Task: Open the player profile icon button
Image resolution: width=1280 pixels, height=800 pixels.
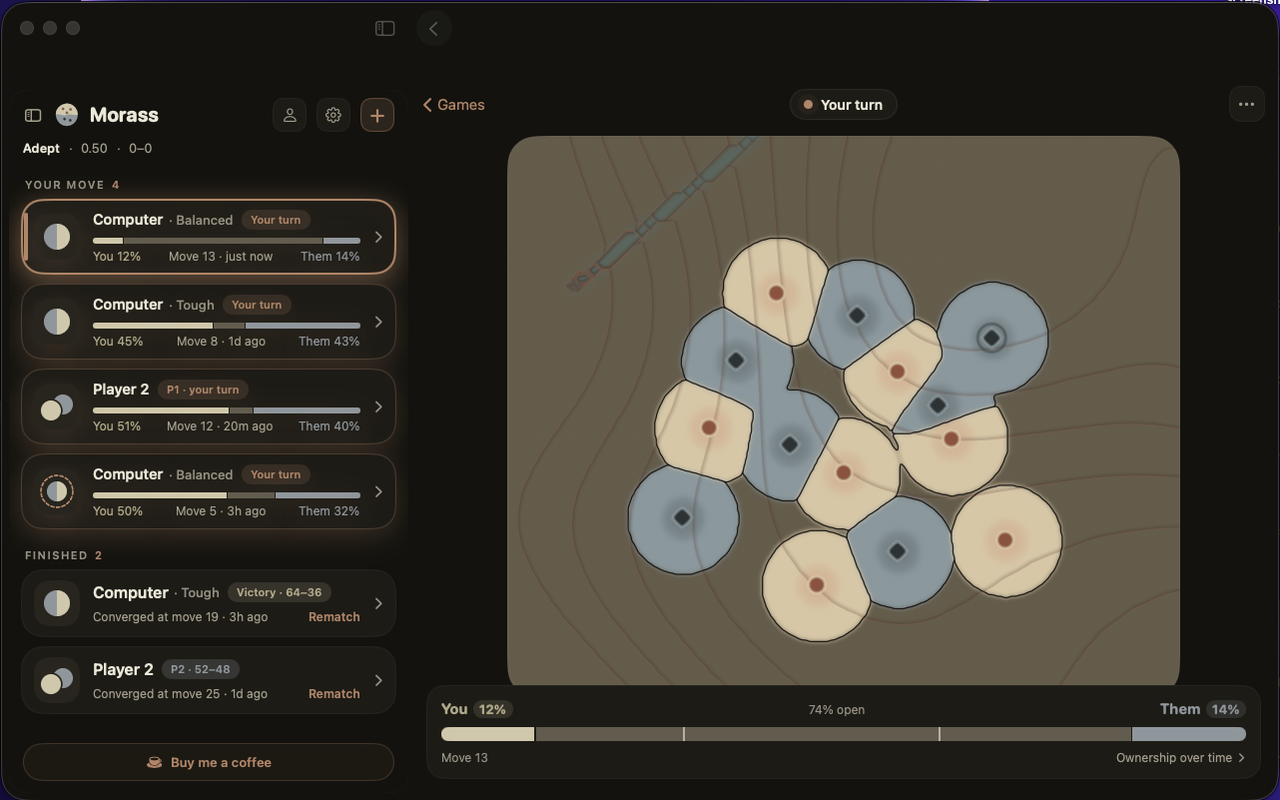Action: (x=289, y=115)
